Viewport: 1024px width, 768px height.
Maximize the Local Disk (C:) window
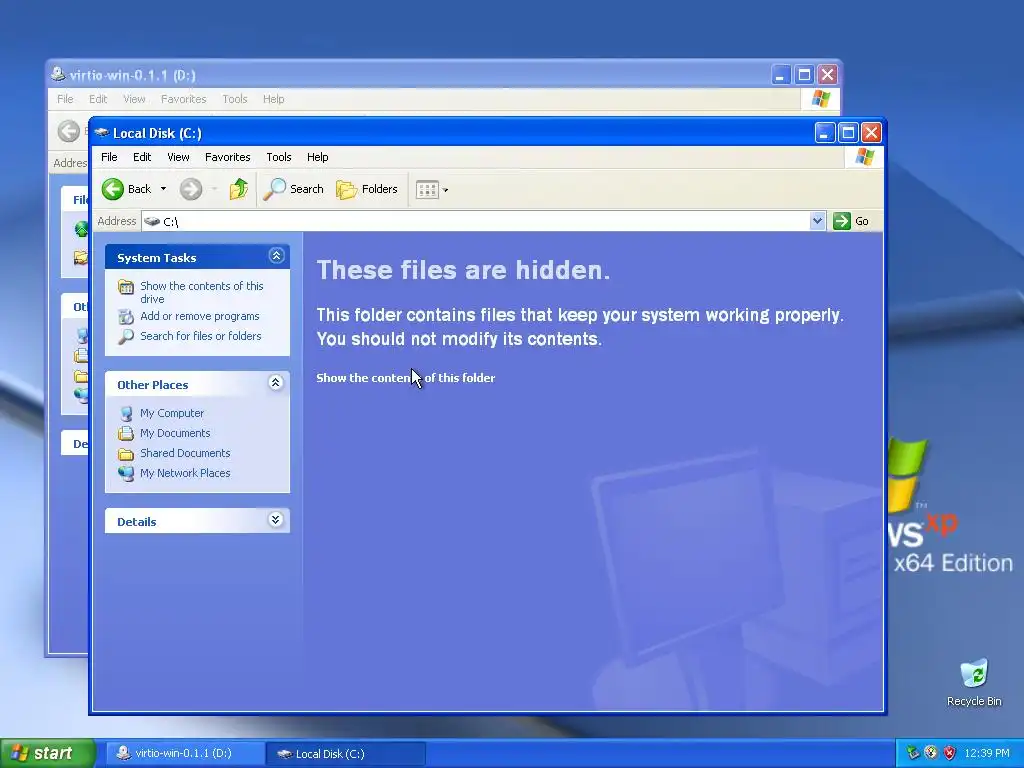pos(848,133)
